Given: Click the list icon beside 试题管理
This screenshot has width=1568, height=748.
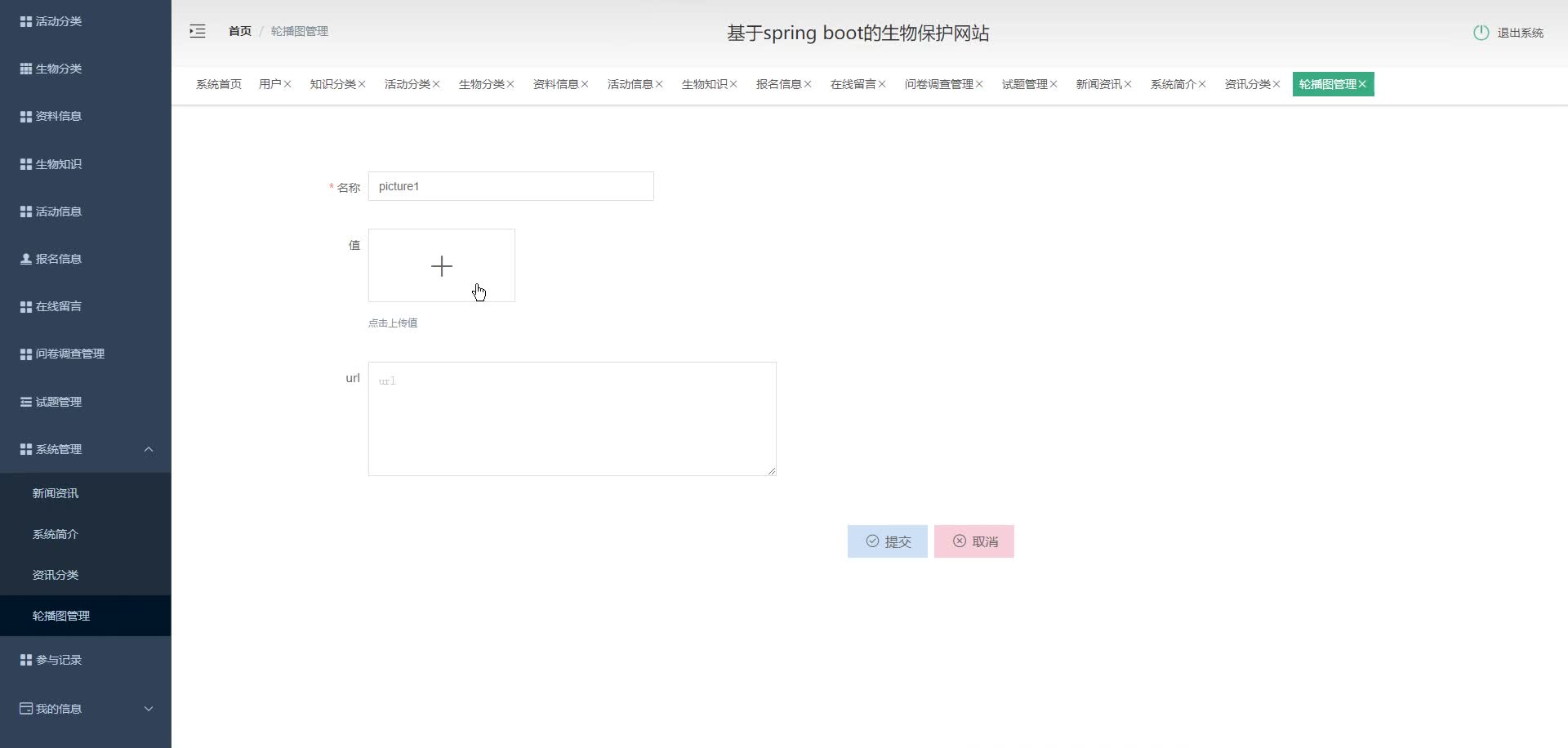Looking at the screenshot, I should (26, 402).
